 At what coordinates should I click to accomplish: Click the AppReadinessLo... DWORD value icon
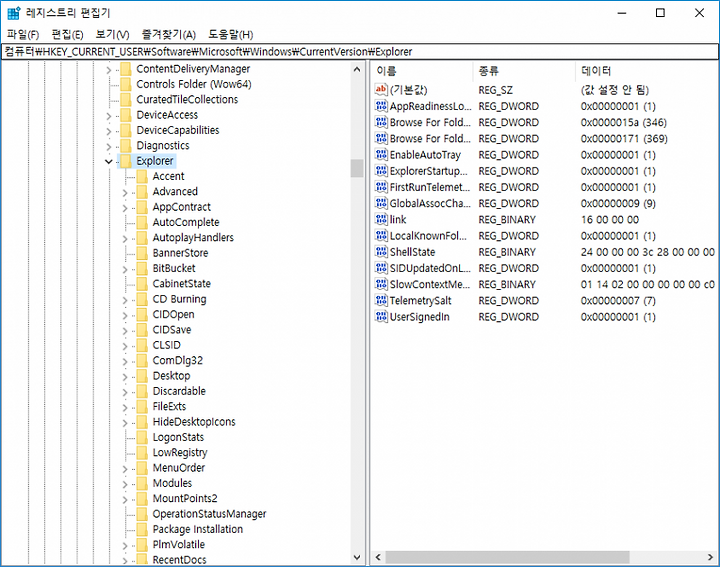click(x=381, y=106)
